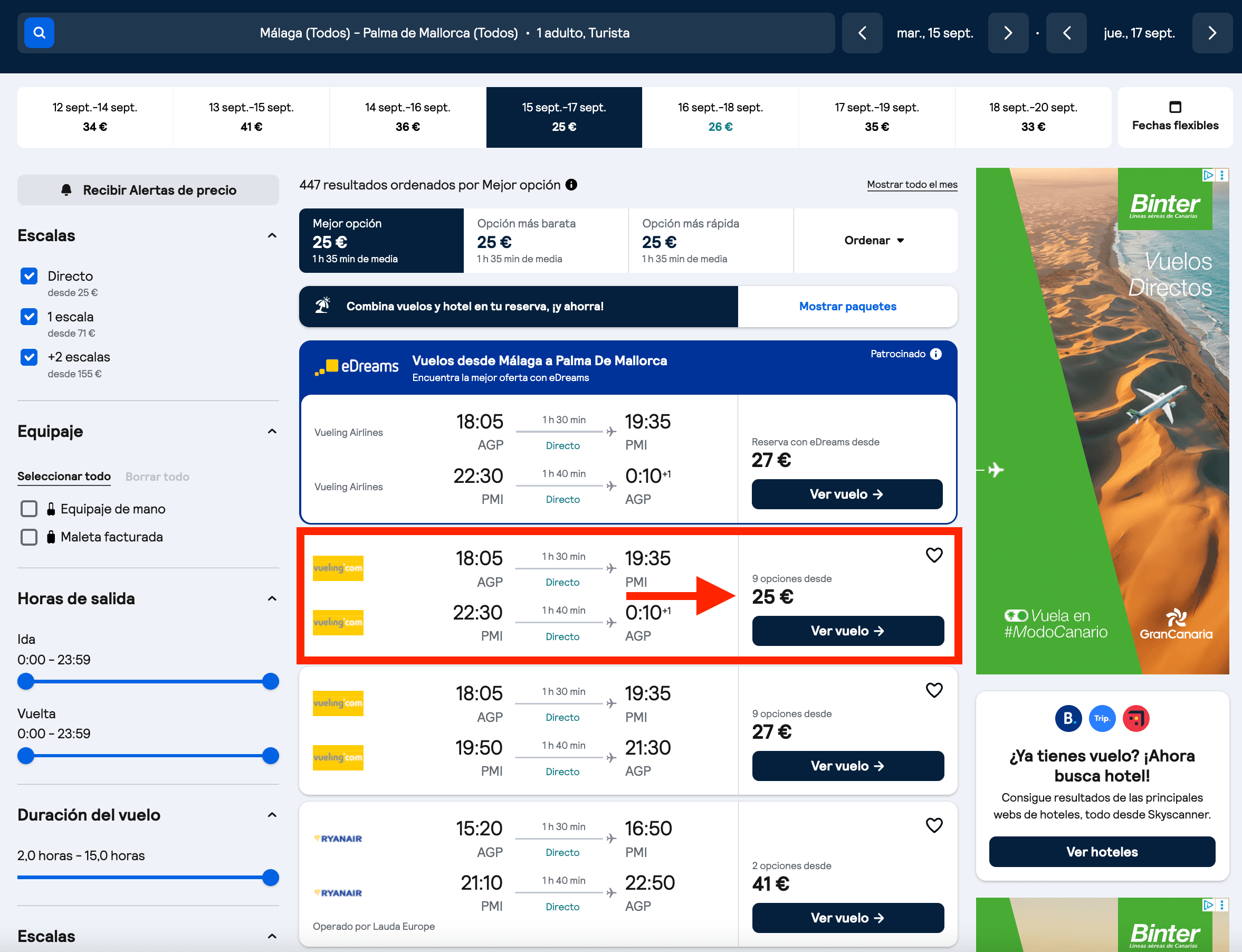Open Mostrar todo el mes link
The image size is (1242, 952).
point(912,185)
